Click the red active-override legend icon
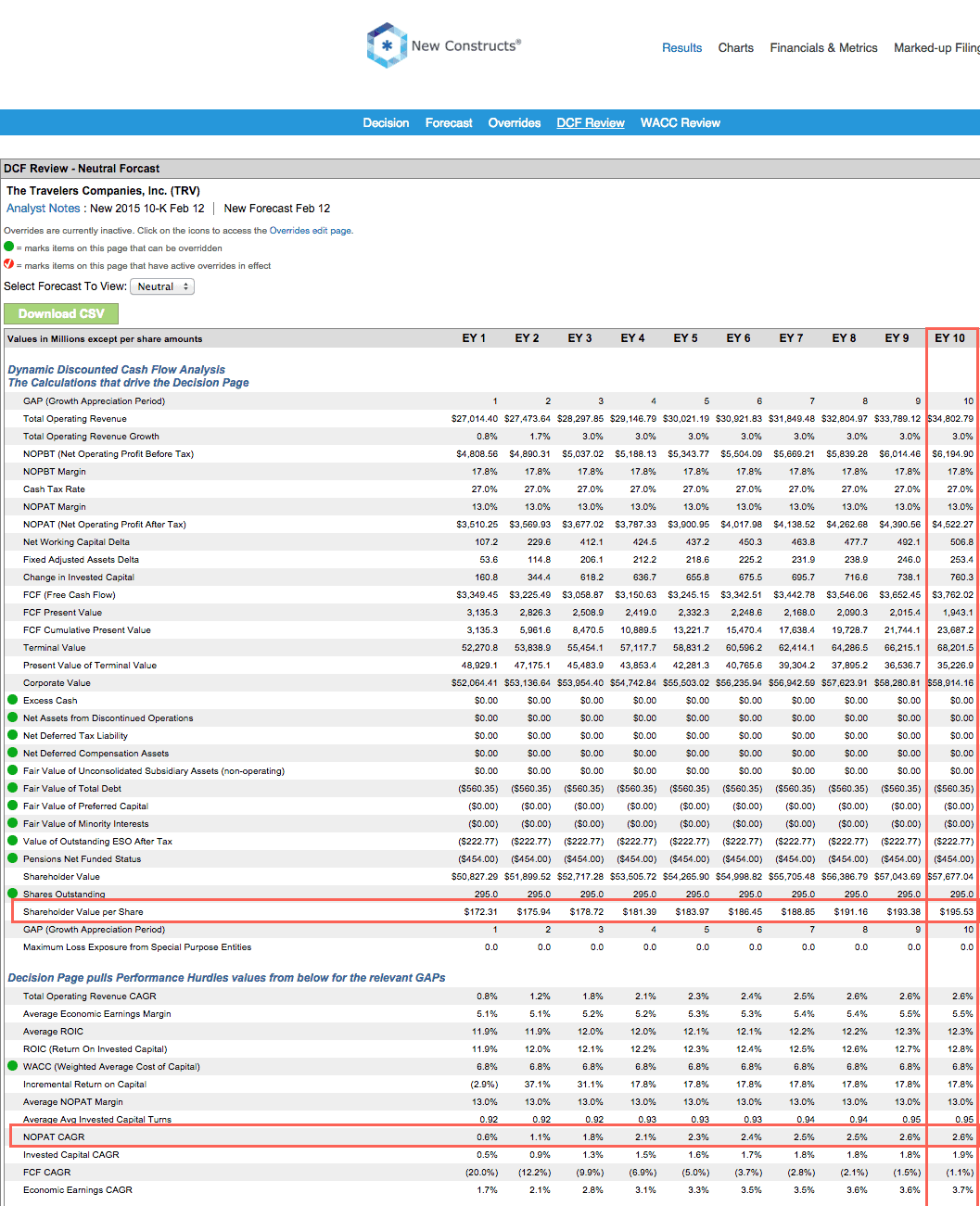The height and width of the screenshot is (1206, 980). pyautogui.click(x=9, y=264)
